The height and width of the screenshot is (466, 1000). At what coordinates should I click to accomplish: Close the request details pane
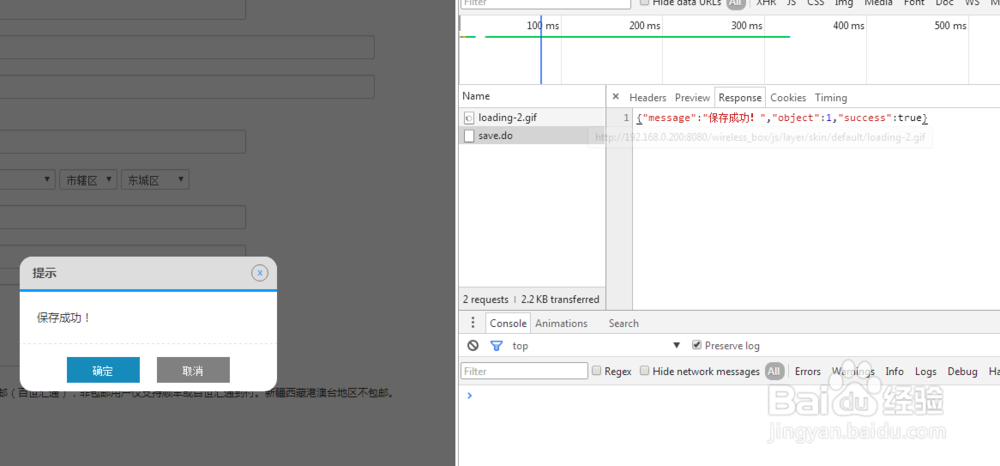(615, 97)
